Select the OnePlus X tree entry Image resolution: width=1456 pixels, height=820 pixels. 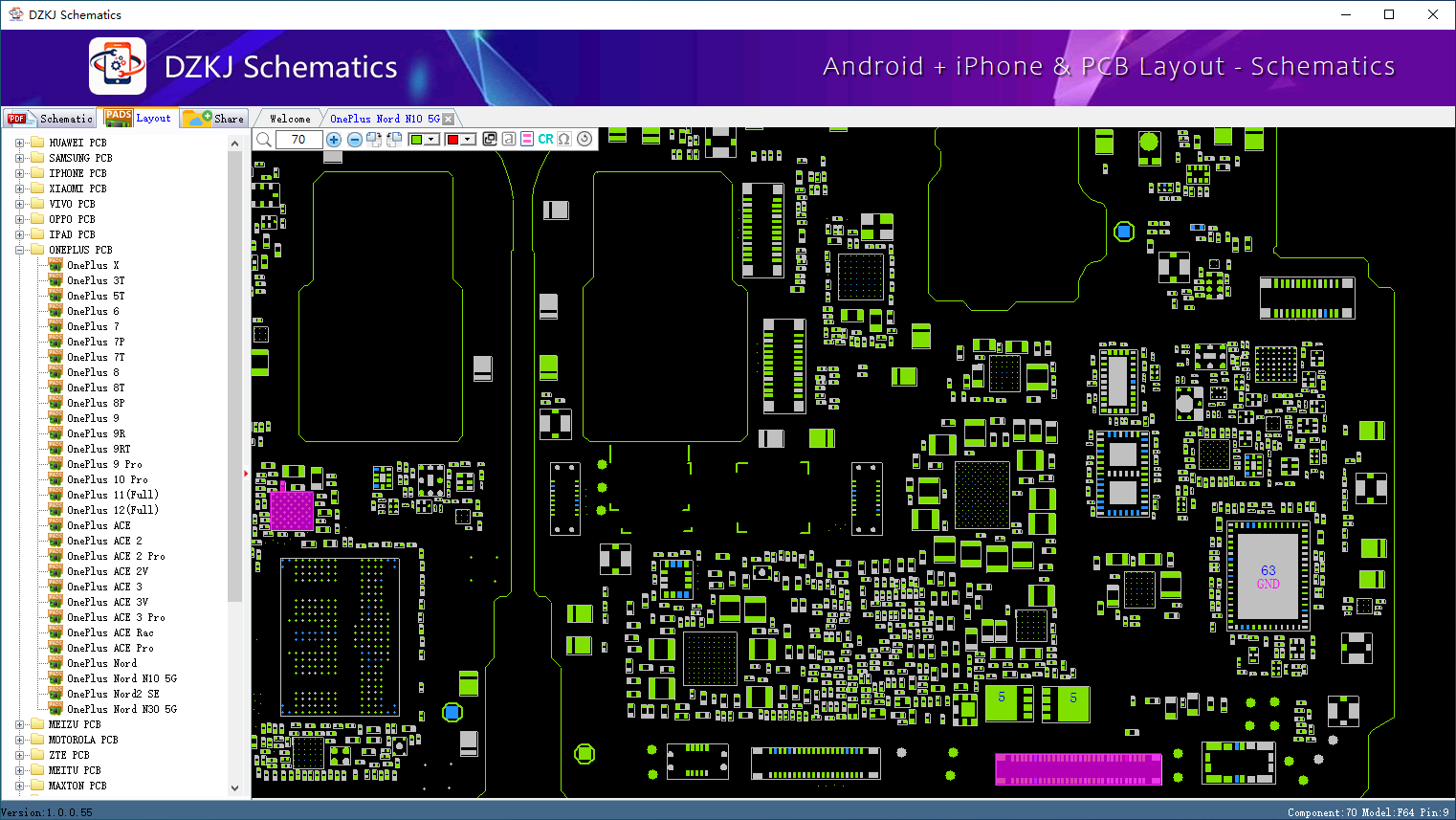click(x=93, y=265)
